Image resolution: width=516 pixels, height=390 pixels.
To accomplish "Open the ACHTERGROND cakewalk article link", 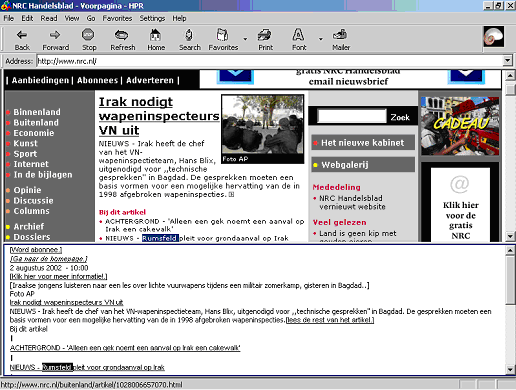I will (x=205, y=225).
